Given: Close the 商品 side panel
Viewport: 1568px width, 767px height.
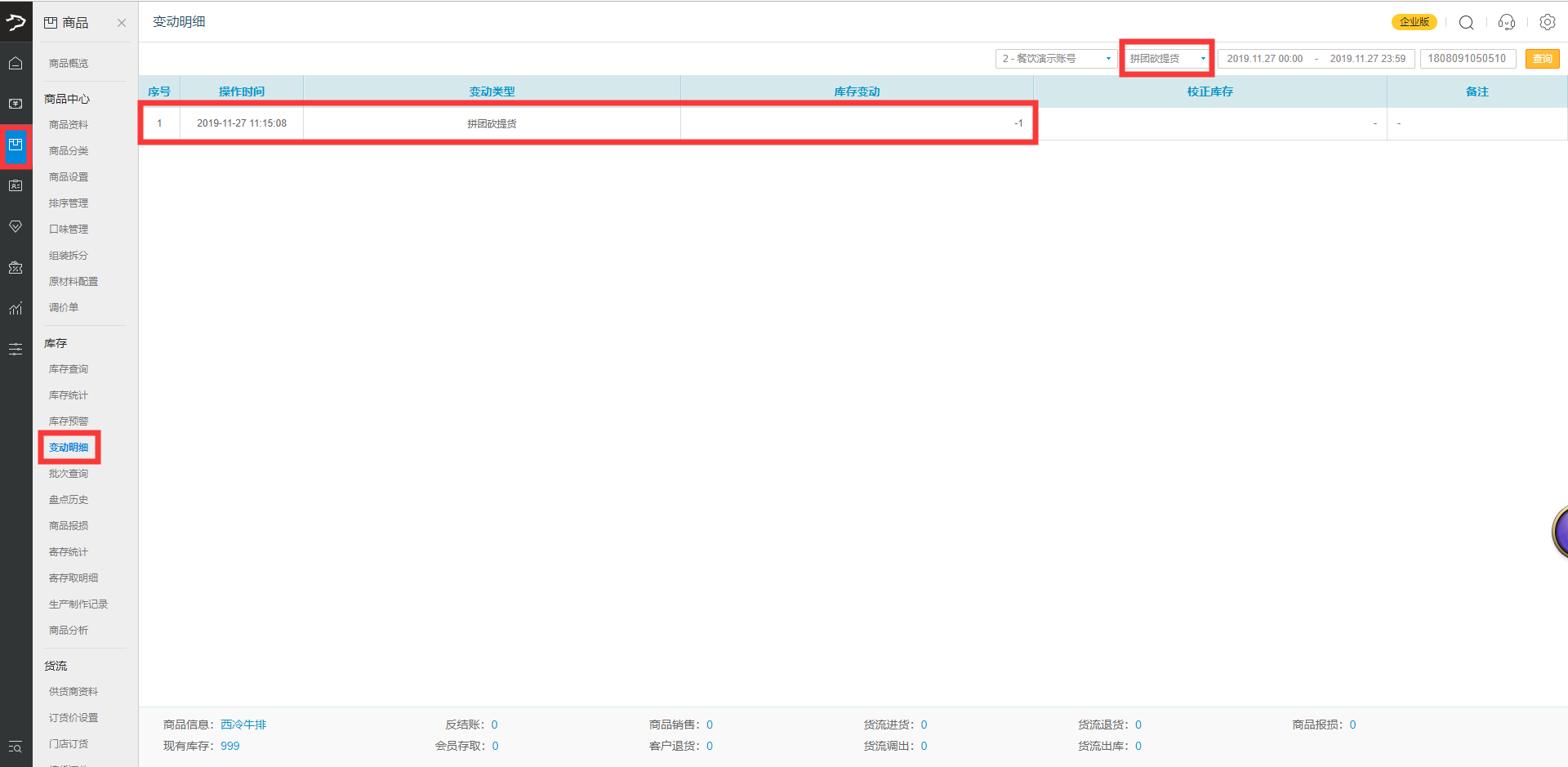Looking at the screenshot, I should pos(122,23).
